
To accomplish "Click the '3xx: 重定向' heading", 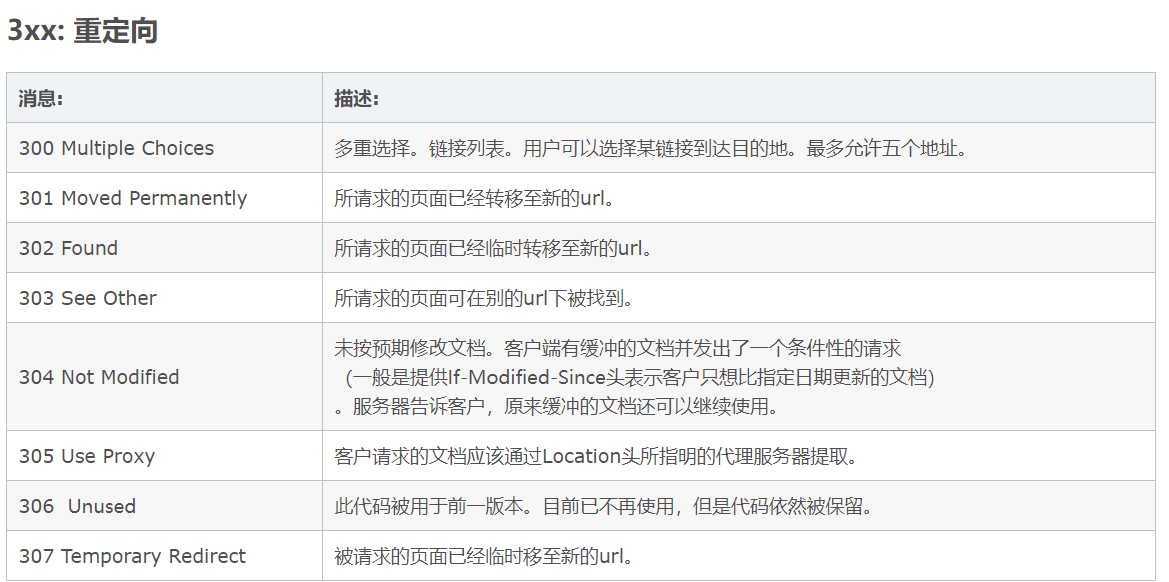I will pos(82,32).
